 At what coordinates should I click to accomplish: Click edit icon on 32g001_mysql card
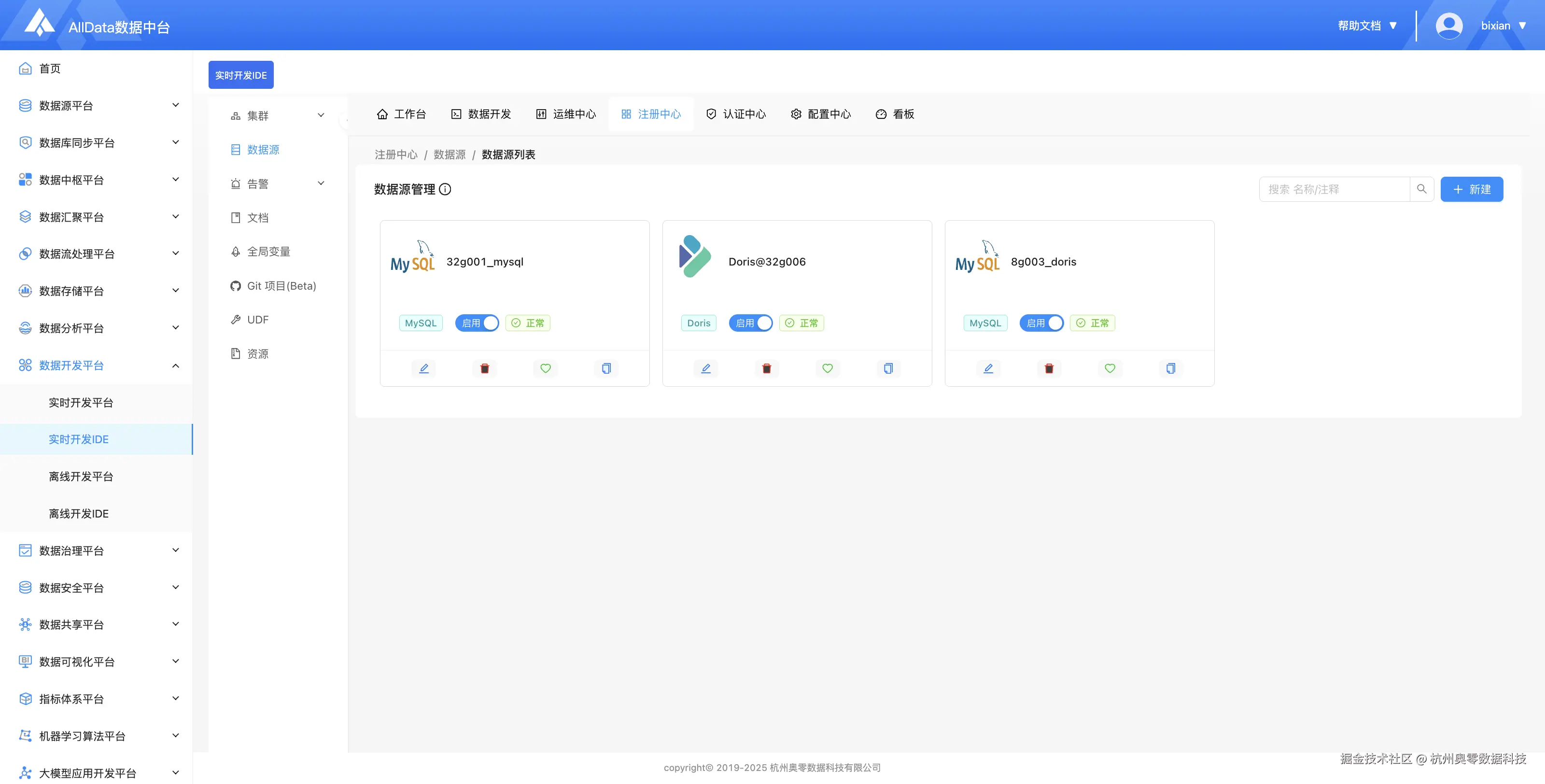[x=423, y=368]
